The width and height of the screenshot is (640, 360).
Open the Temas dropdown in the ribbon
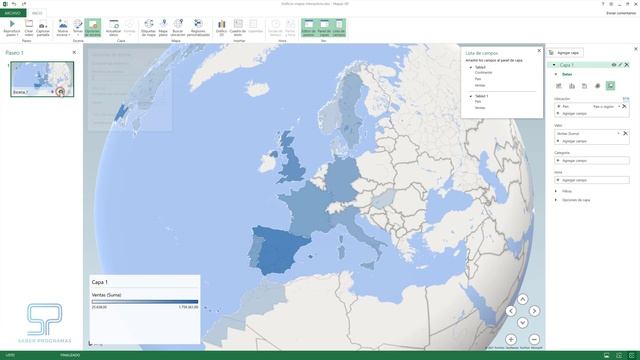(x=78, y=28)
